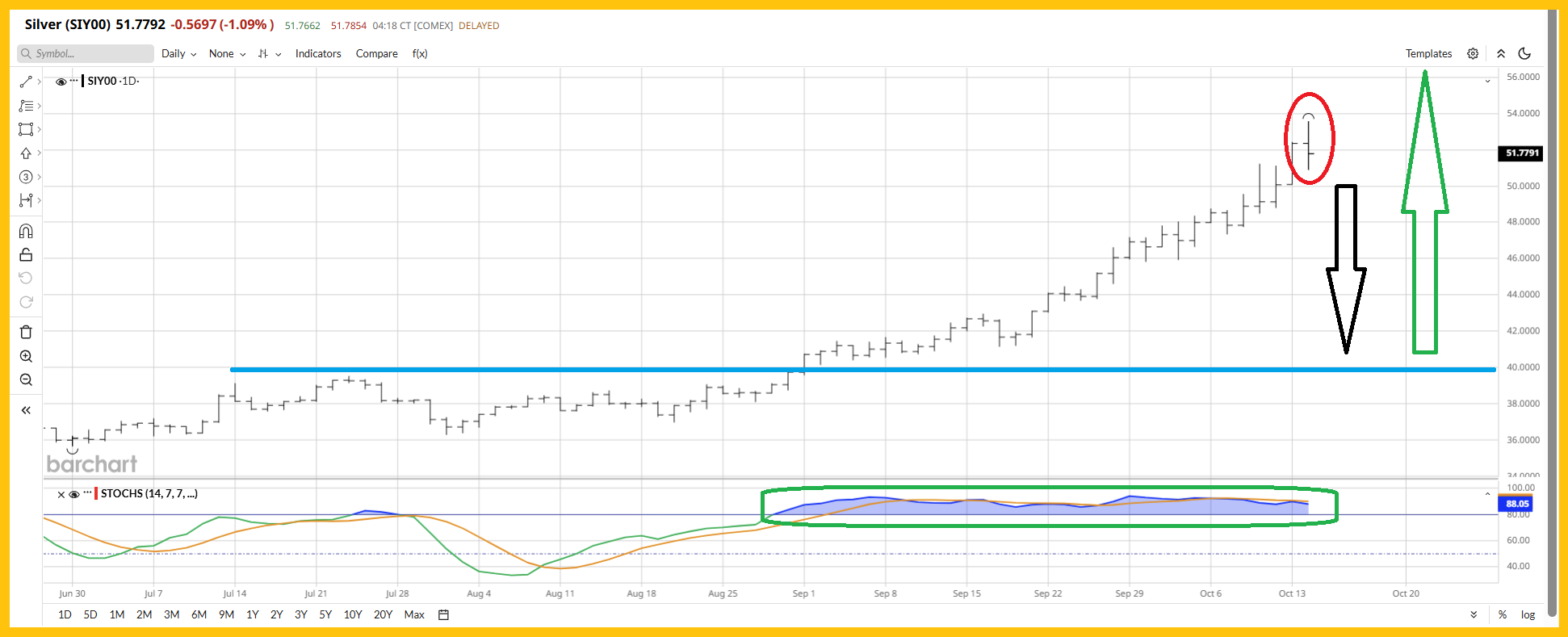
Task: Click the Compare menu item
Action: pos(376,53)
